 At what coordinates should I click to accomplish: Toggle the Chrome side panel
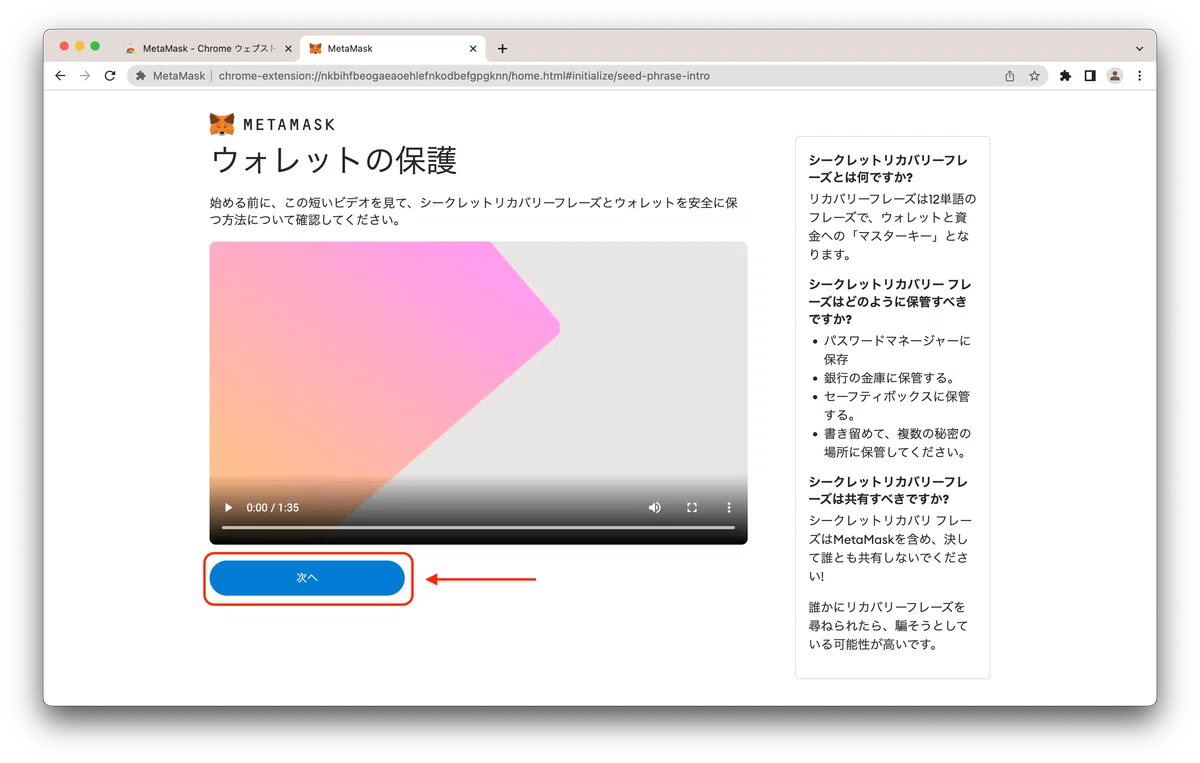pyautogui.click(x=1090, y=76)
